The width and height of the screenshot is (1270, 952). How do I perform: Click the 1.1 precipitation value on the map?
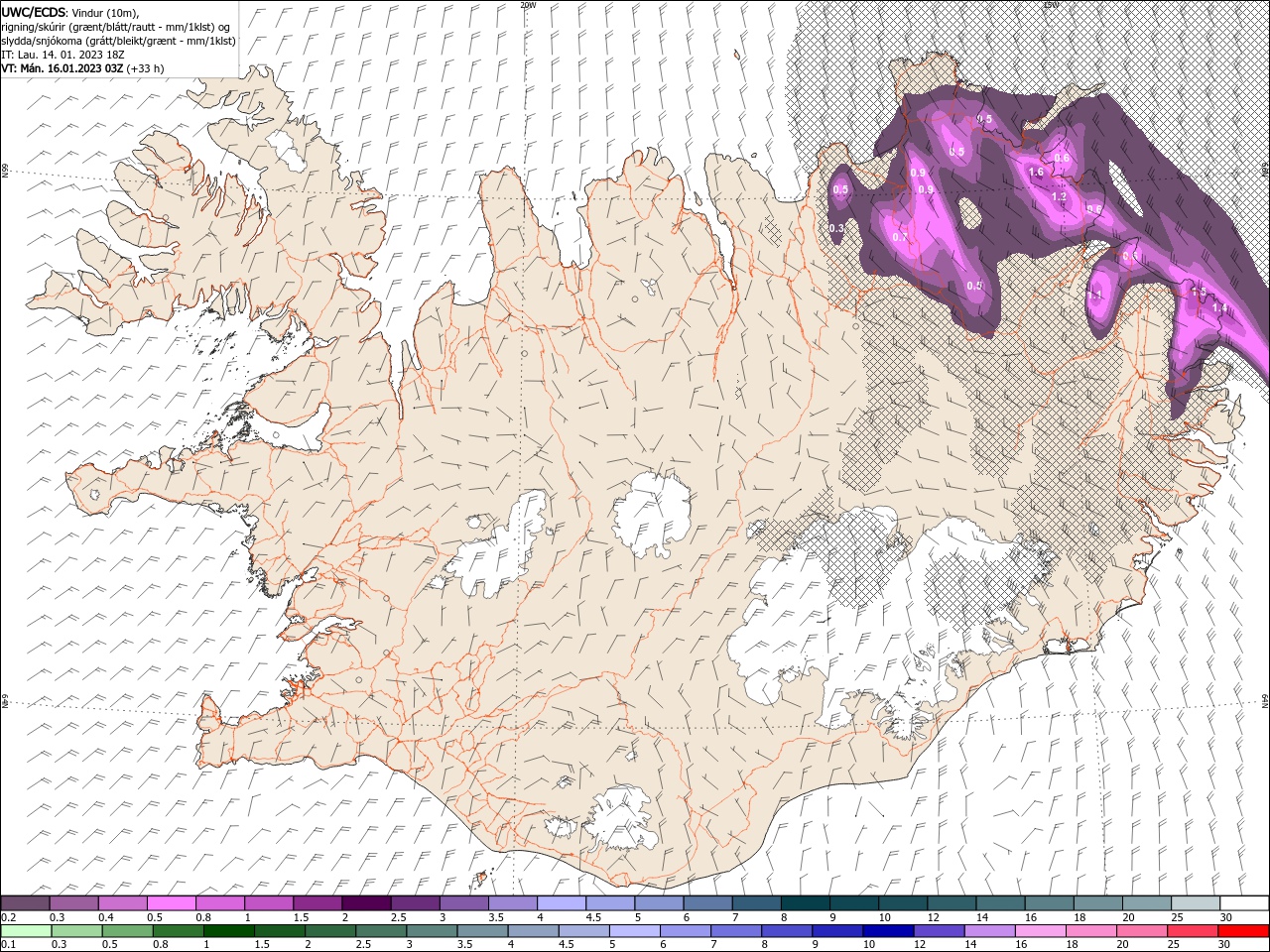click(1096, 296)
